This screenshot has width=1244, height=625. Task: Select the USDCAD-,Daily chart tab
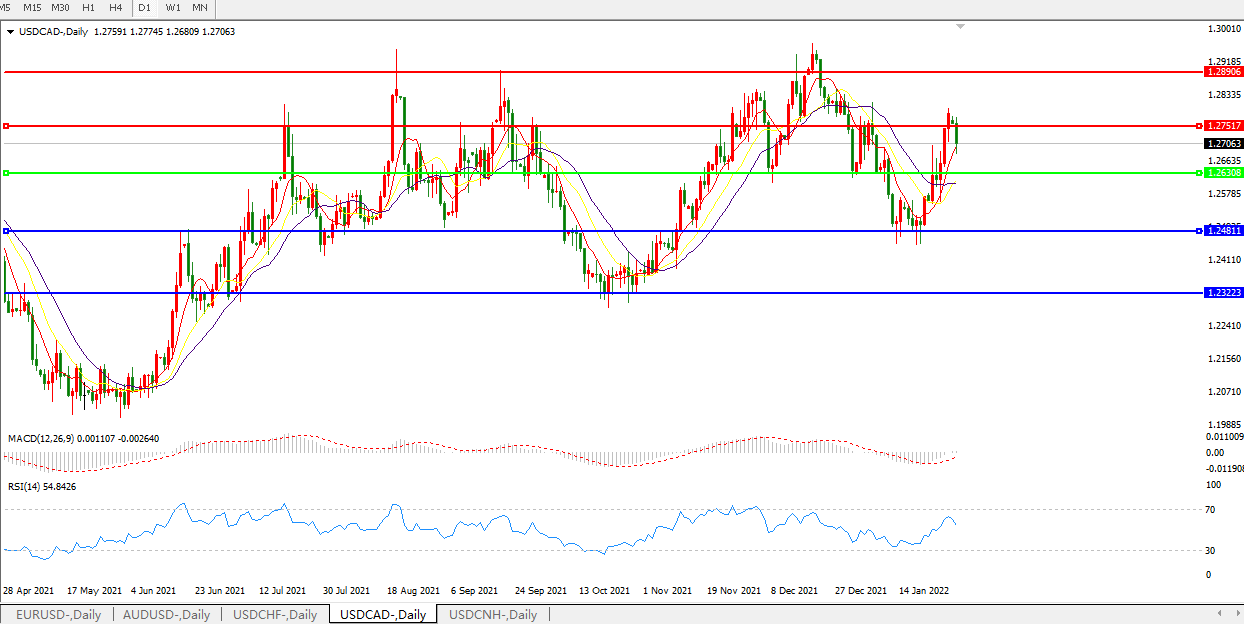pyautogui.click(x=383, y=615)
